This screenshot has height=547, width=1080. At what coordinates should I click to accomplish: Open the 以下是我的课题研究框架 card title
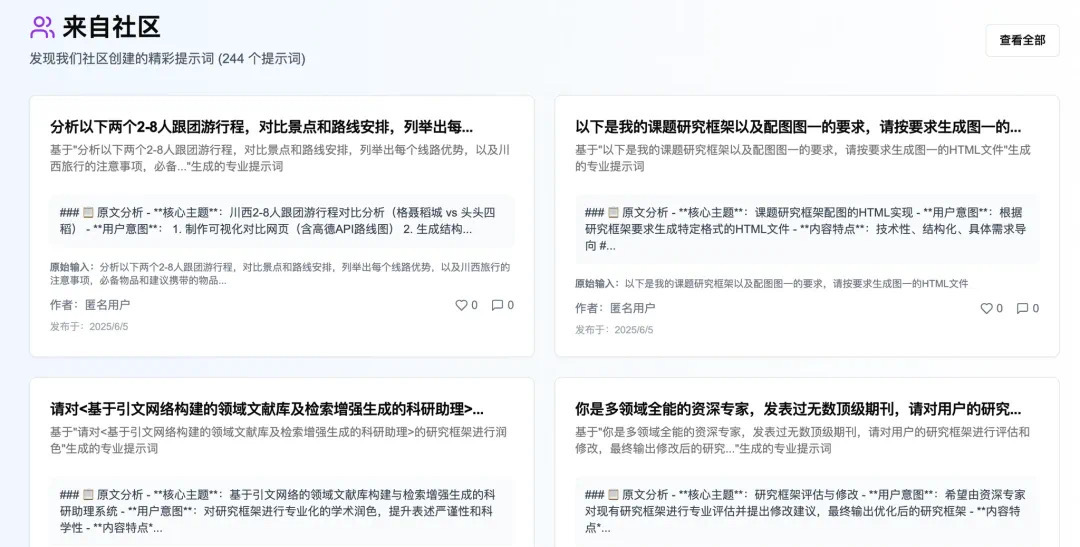797,127
